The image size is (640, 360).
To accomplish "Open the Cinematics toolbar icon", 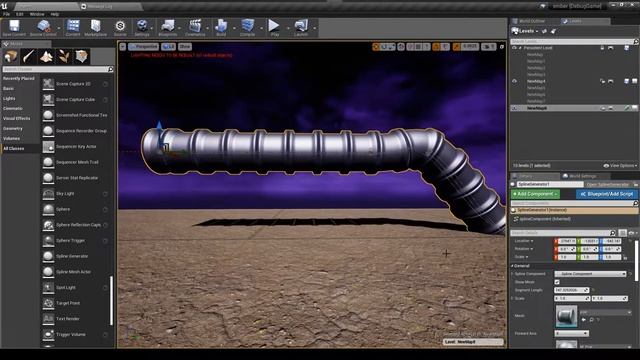I will (195, 26).
